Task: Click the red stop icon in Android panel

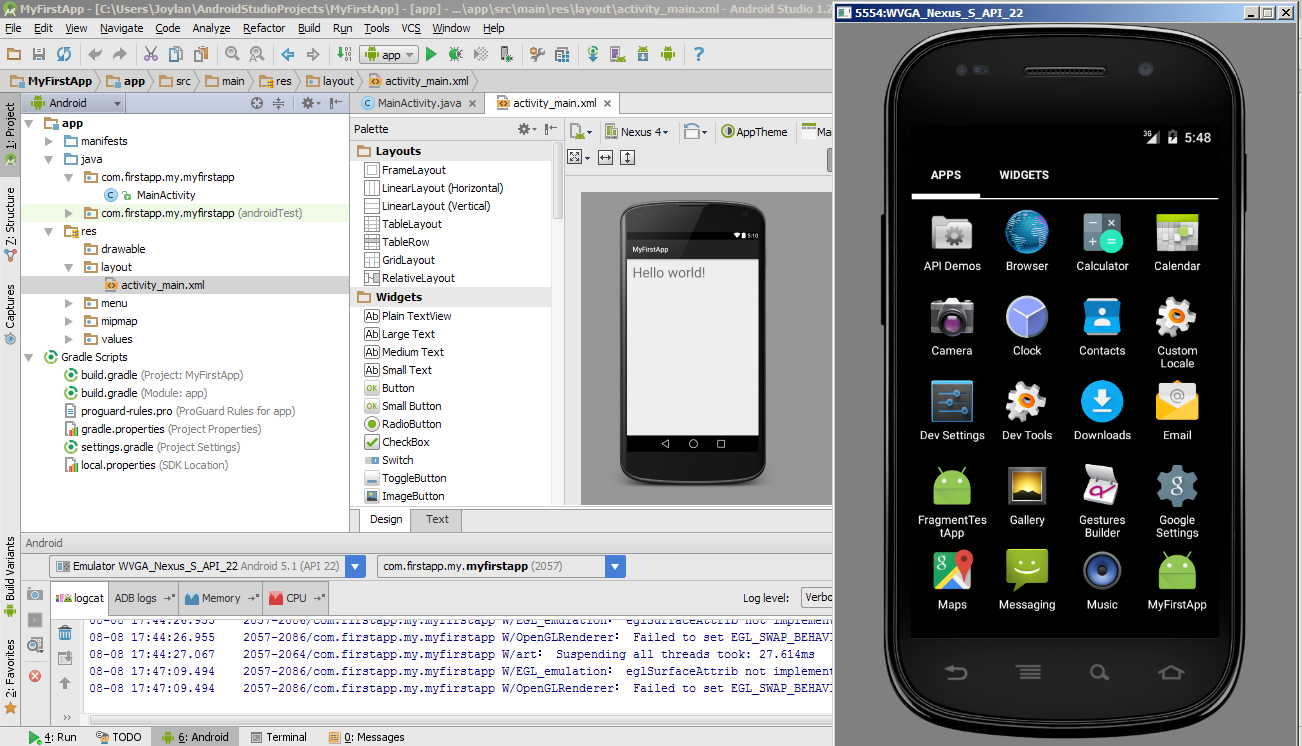Action: (x=35, y=676)
